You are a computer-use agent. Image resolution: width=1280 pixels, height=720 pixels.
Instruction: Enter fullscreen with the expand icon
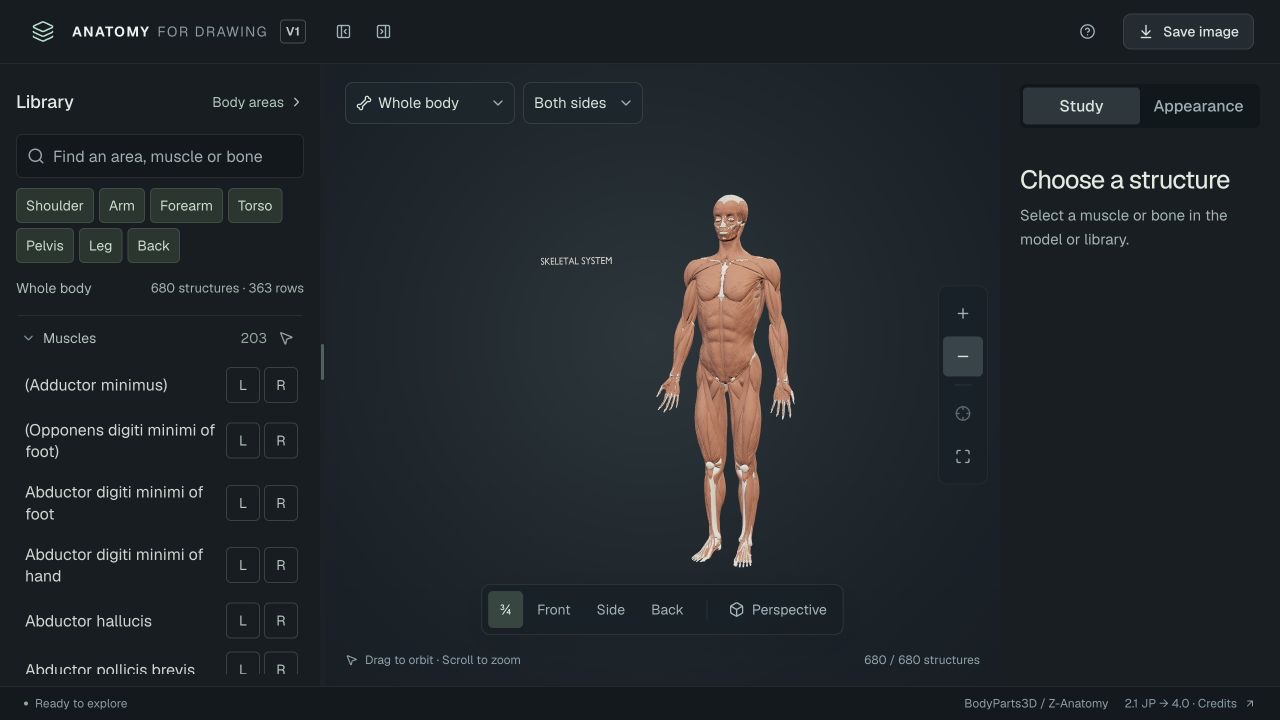pyautogui.click(x=963, y=457)
